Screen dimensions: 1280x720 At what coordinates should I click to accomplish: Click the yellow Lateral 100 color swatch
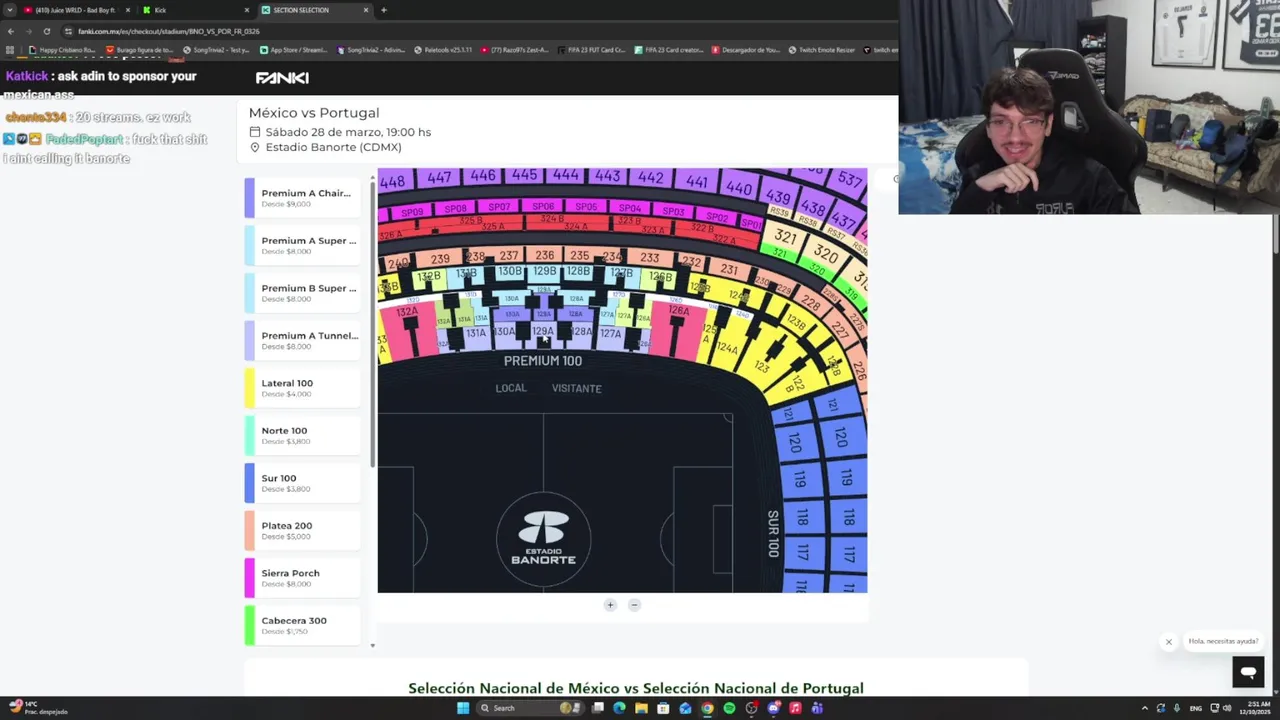(250, 388)
